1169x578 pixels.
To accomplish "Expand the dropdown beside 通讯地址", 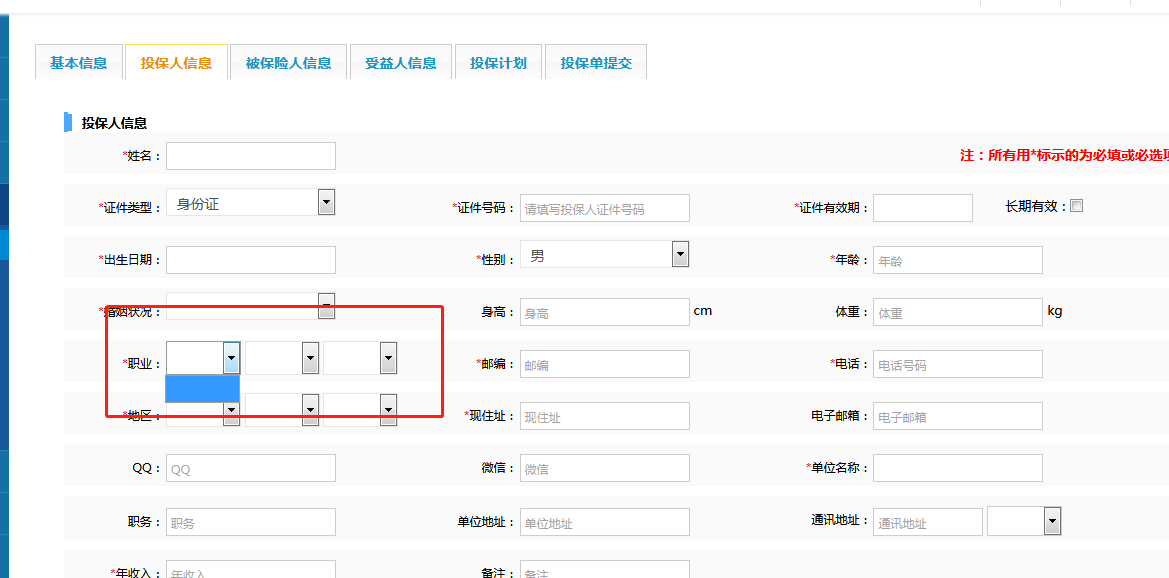I will pos(1052,521).
